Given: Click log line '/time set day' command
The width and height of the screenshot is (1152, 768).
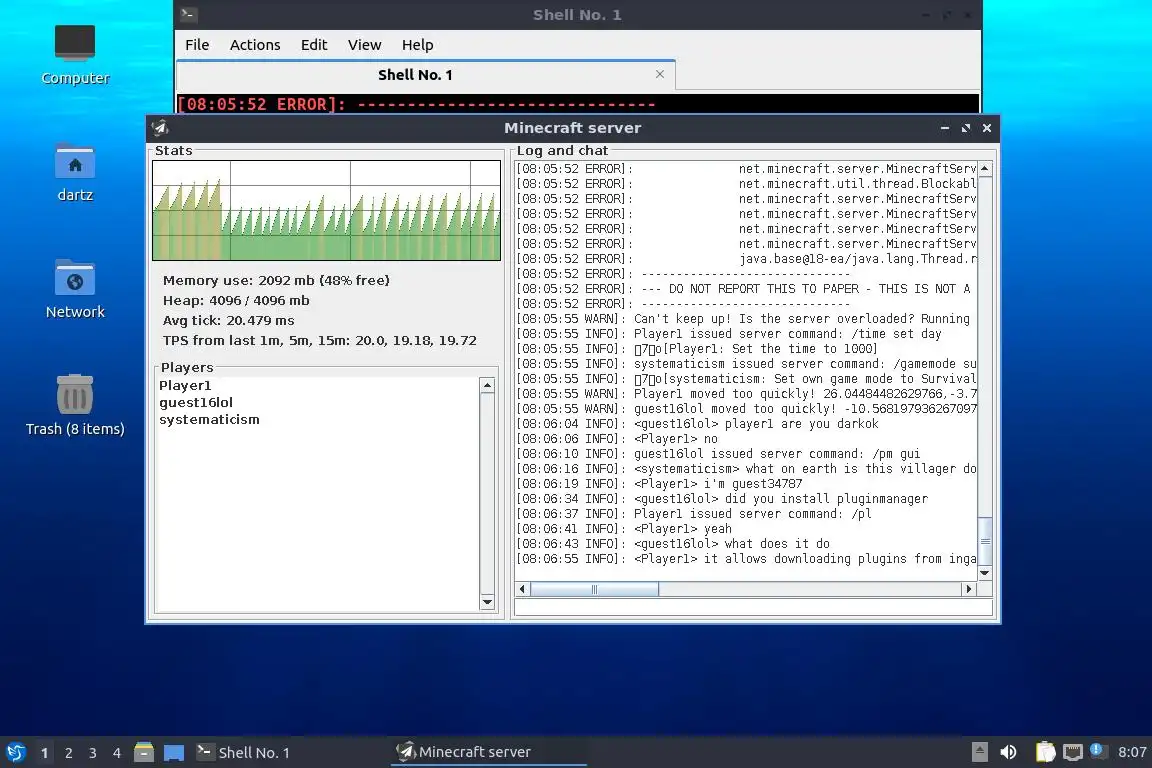Looking at the screenshot, I should tap(729, 334).
